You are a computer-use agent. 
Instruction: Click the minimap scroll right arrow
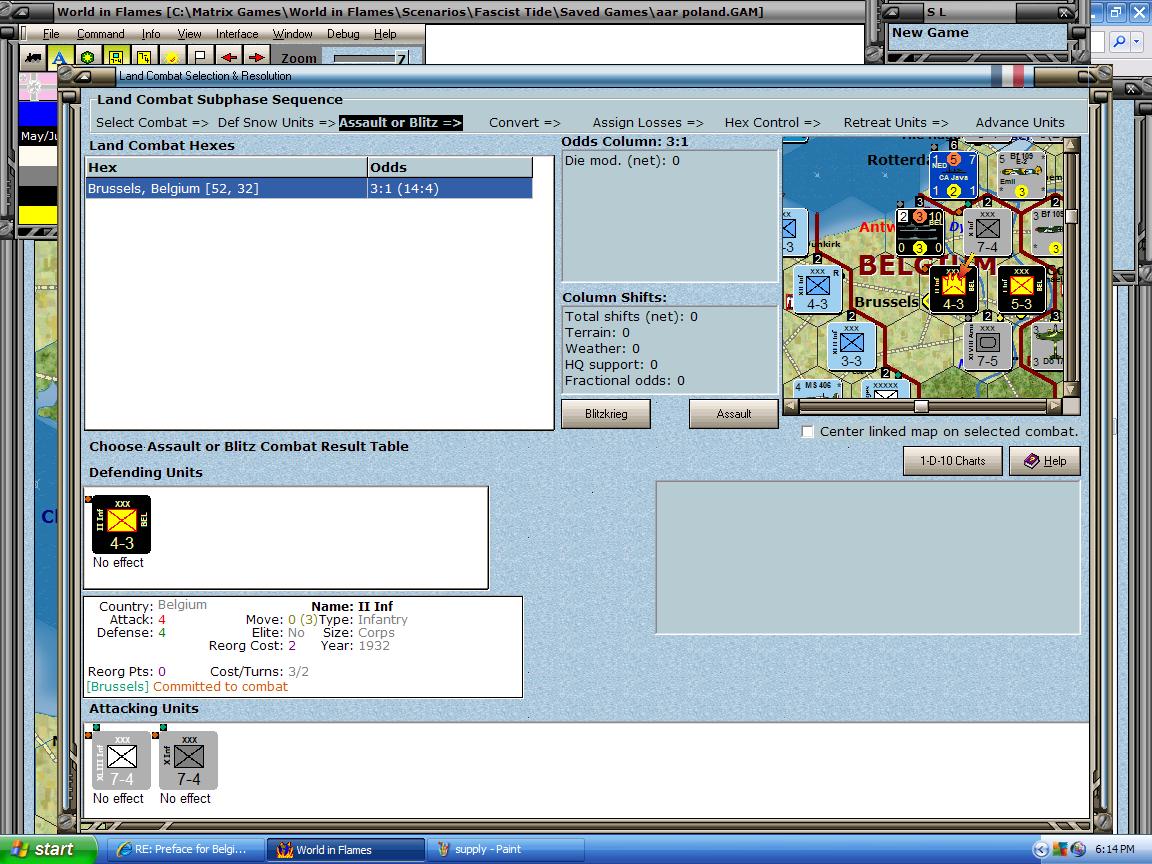tap(1054, 406)
